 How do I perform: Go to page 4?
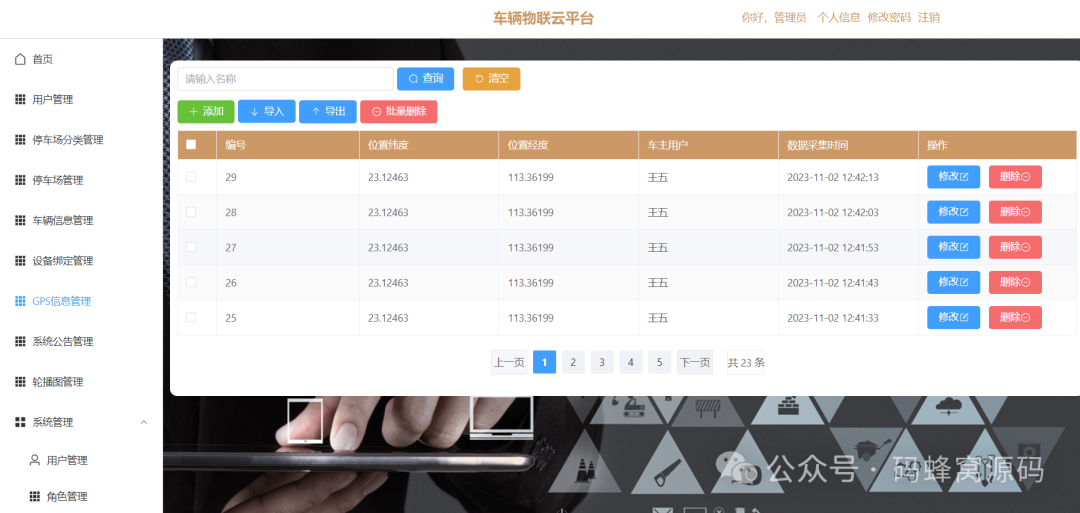pyautogui.click(x=631, y=362)
